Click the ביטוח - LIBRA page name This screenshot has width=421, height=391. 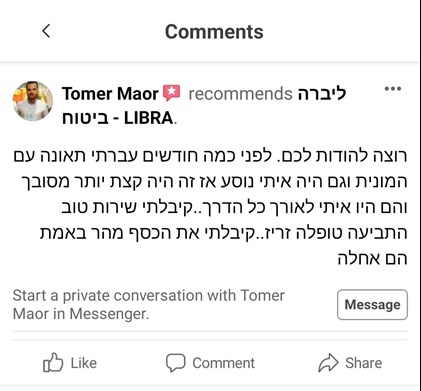(x=118, y=118)
